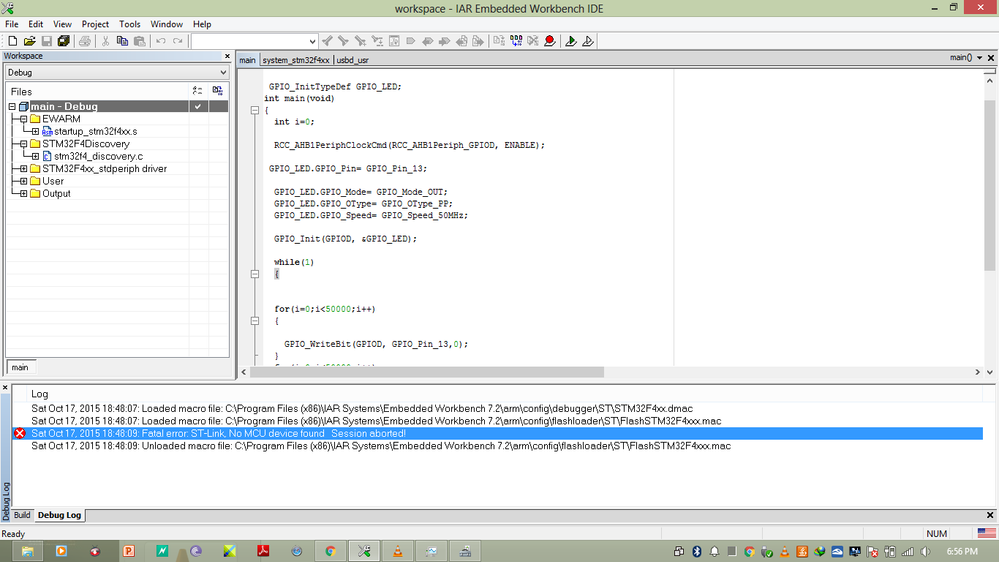This screenshot has height=562, width=999.
Task: Start Download and Debug
Action: [571, 41]
